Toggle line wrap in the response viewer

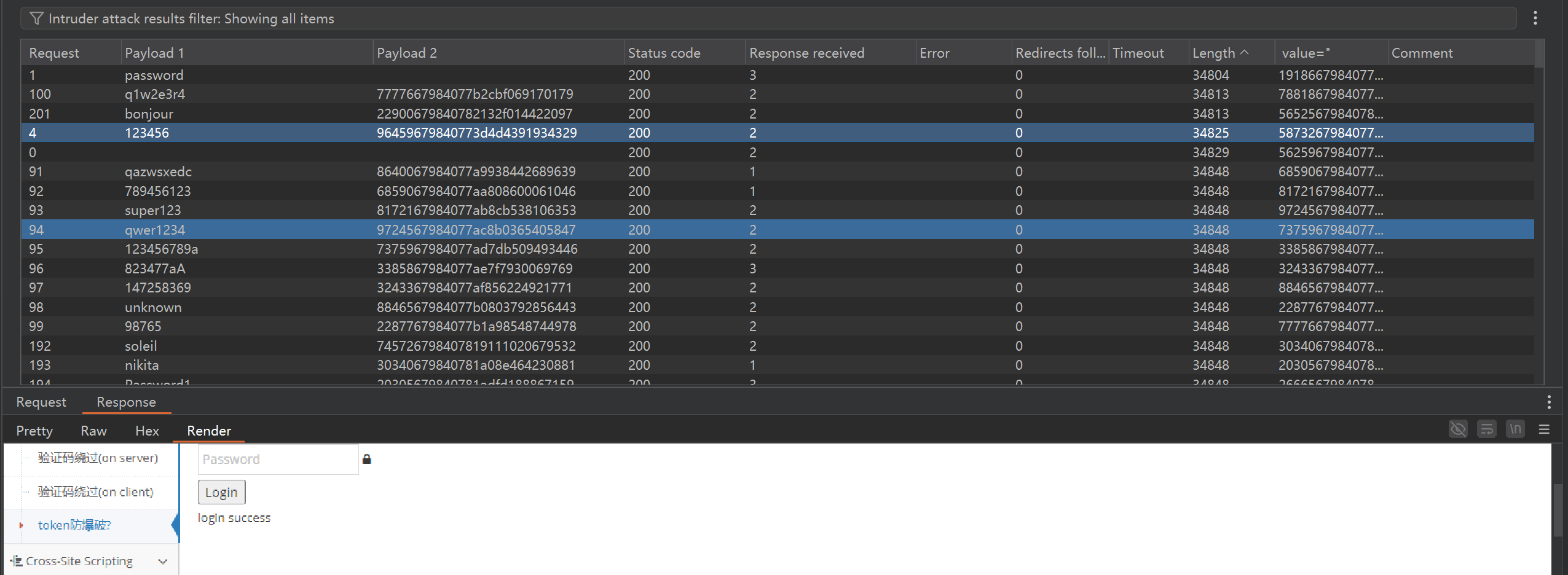pyautogui.click(x=1486, y=429)
